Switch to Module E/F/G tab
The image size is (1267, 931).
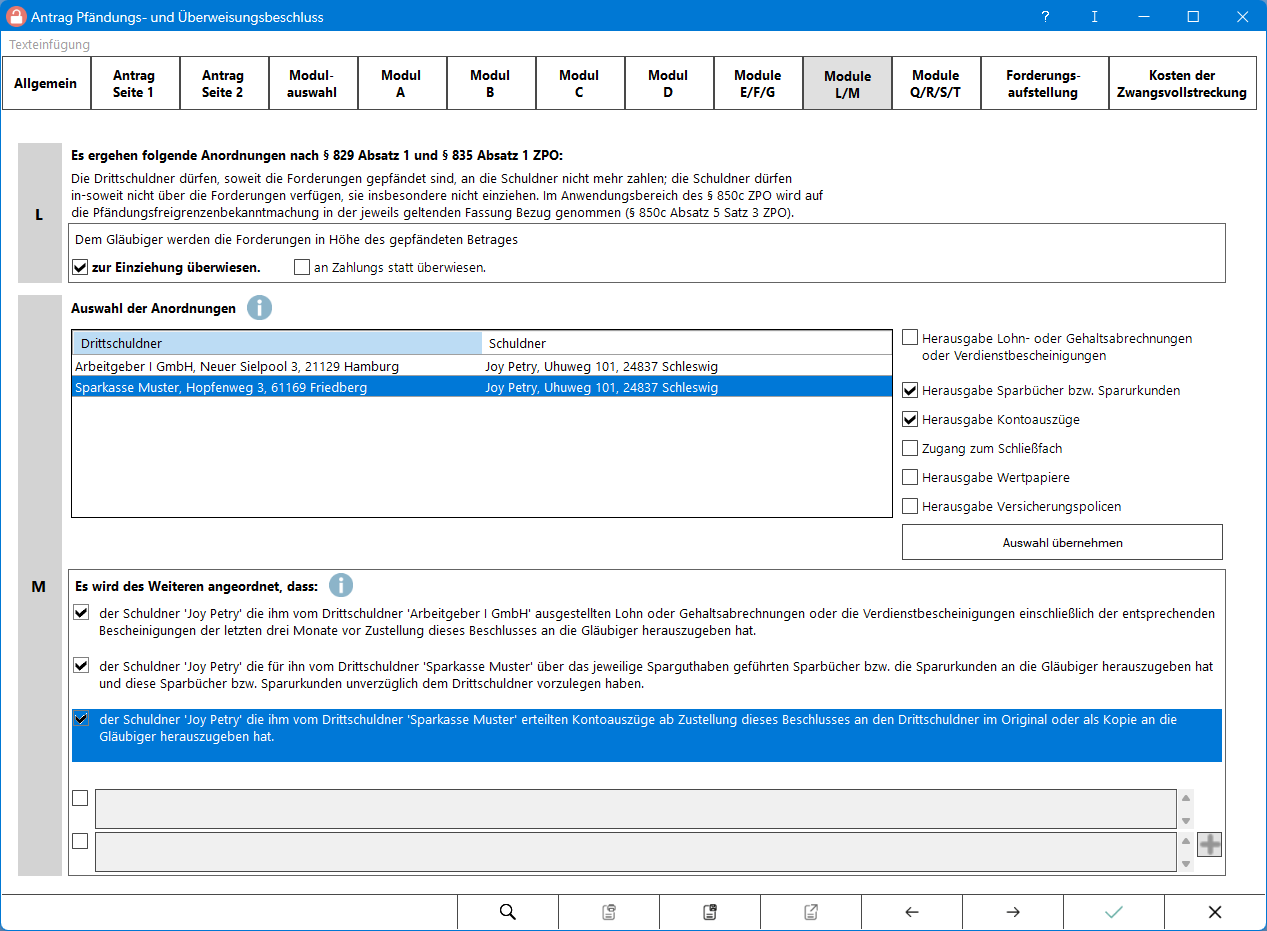coord(757,83)
